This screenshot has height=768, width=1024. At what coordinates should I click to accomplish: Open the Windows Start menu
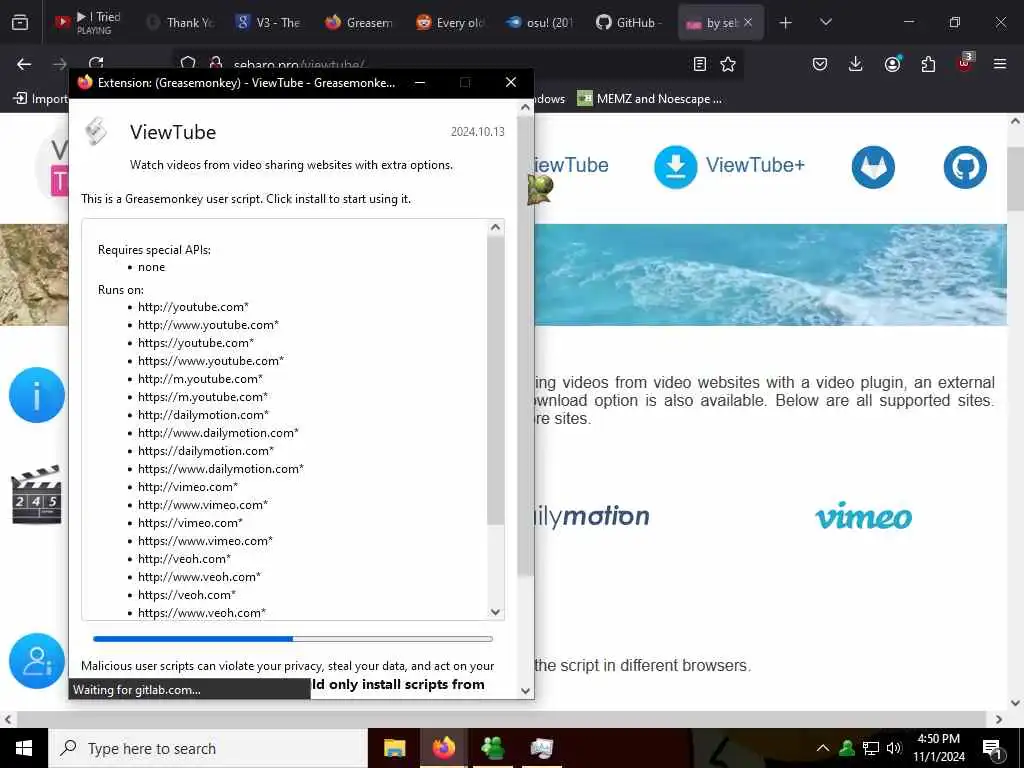[24, 748]
